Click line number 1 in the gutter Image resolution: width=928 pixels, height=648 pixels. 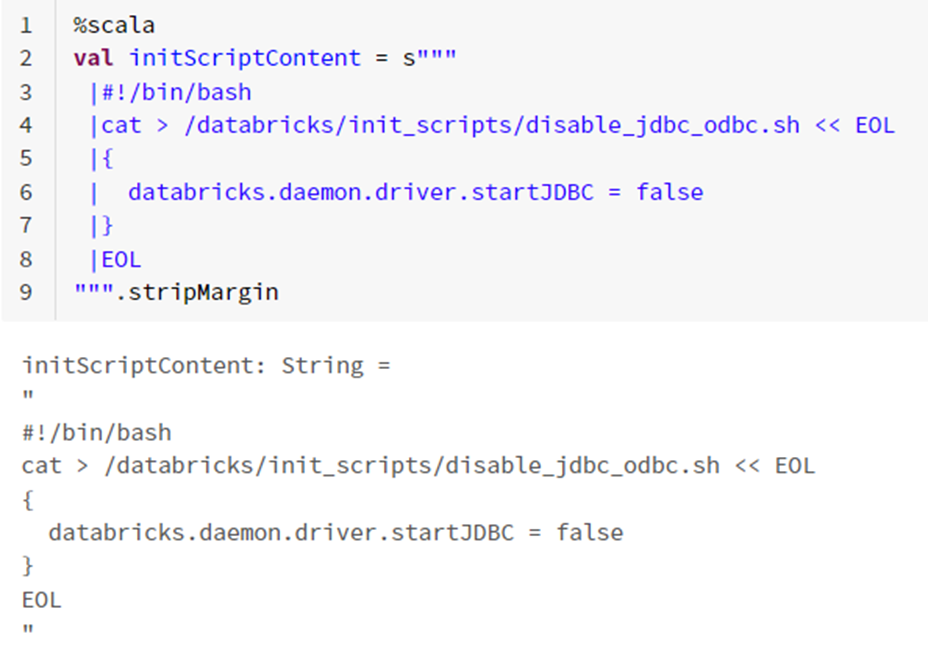point(26,25)
